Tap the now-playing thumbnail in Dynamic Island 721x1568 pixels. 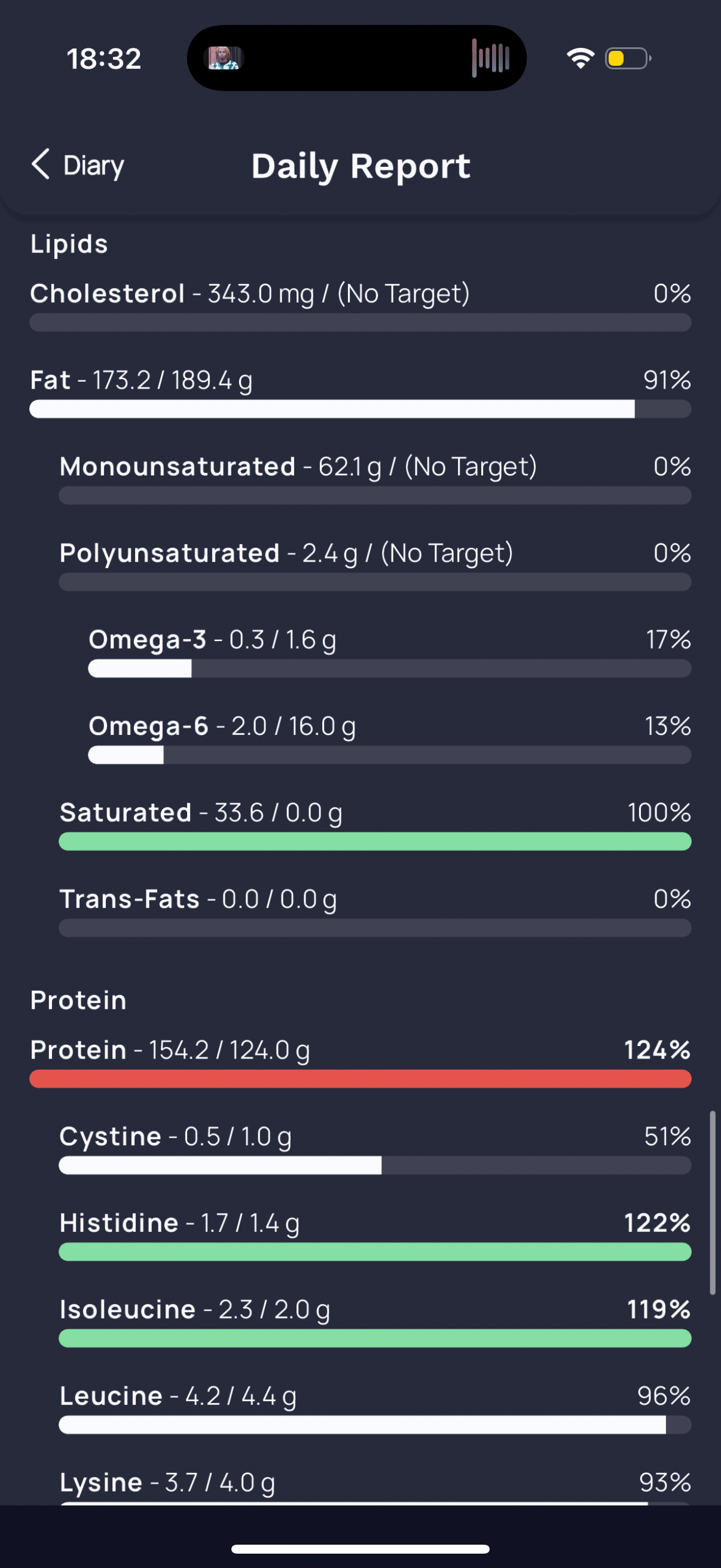(x=225, y=59)
